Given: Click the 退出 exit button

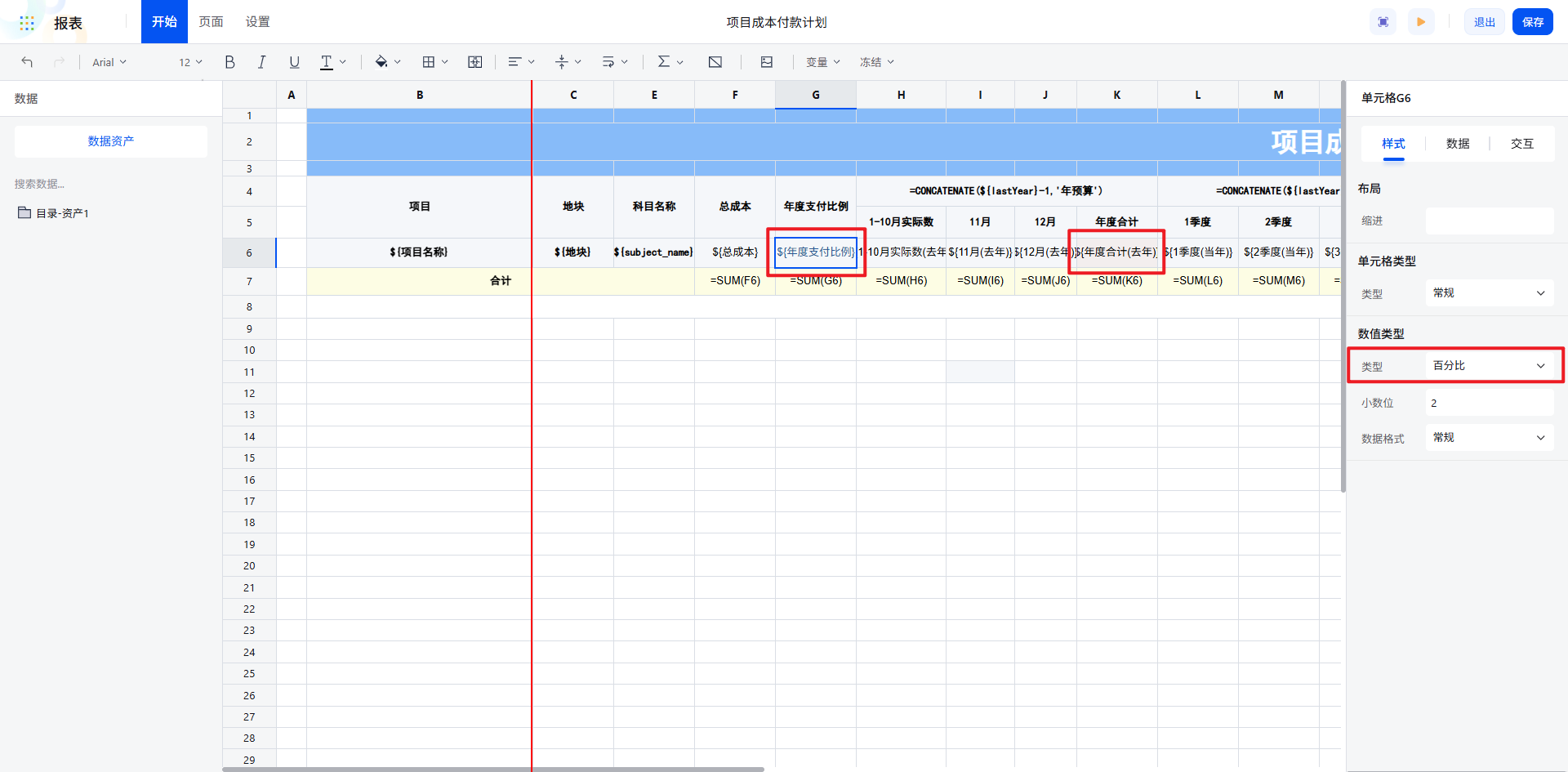Looking at the screenshot, I should [x=1484, y=22].
